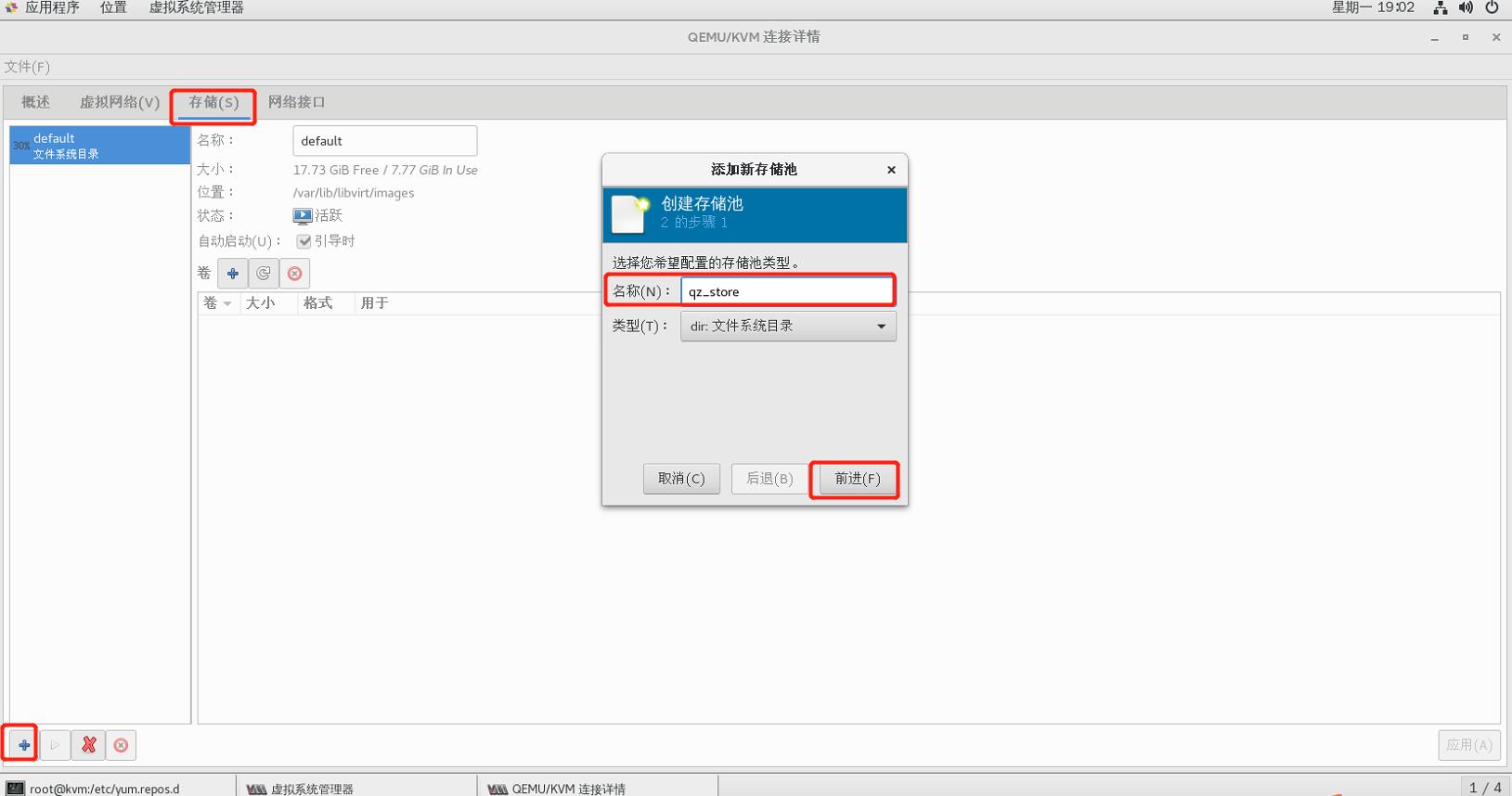This screenshot has width=1512, height=796.
Task: Click the 前进(F) forward button
Action: [x=857, y=479]
